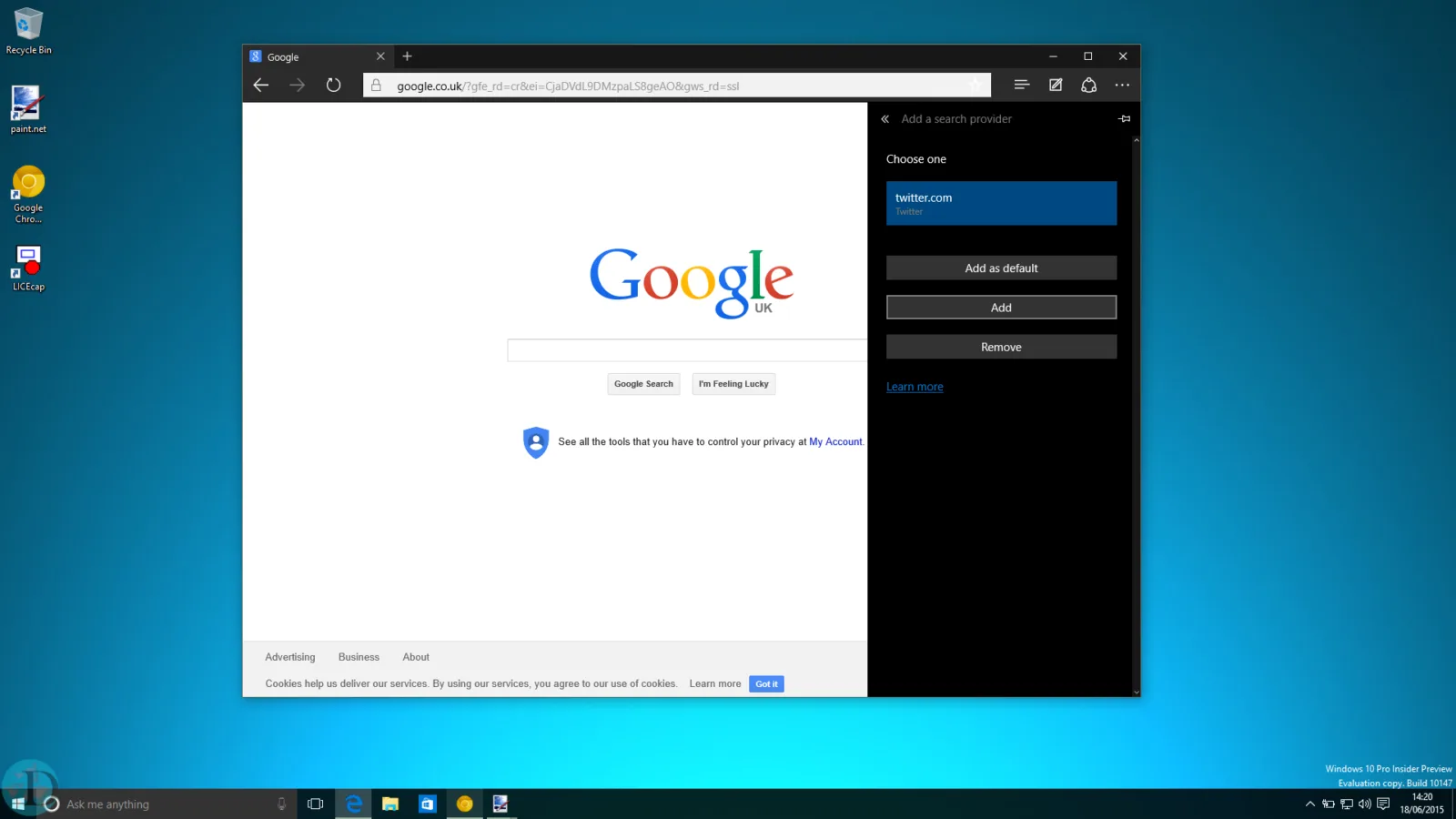Open the Store from the taskbar
The height and width of the screenshot is (819, 1456).
pyautogui.click(x=427, y=804)
